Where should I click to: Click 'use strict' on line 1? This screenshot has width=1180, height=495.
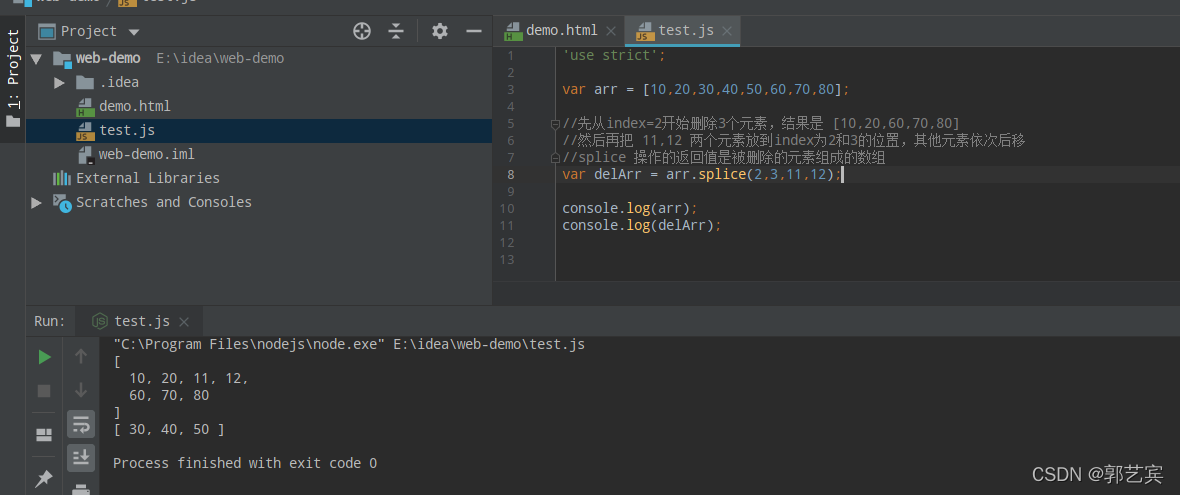(x=614, y=55)
